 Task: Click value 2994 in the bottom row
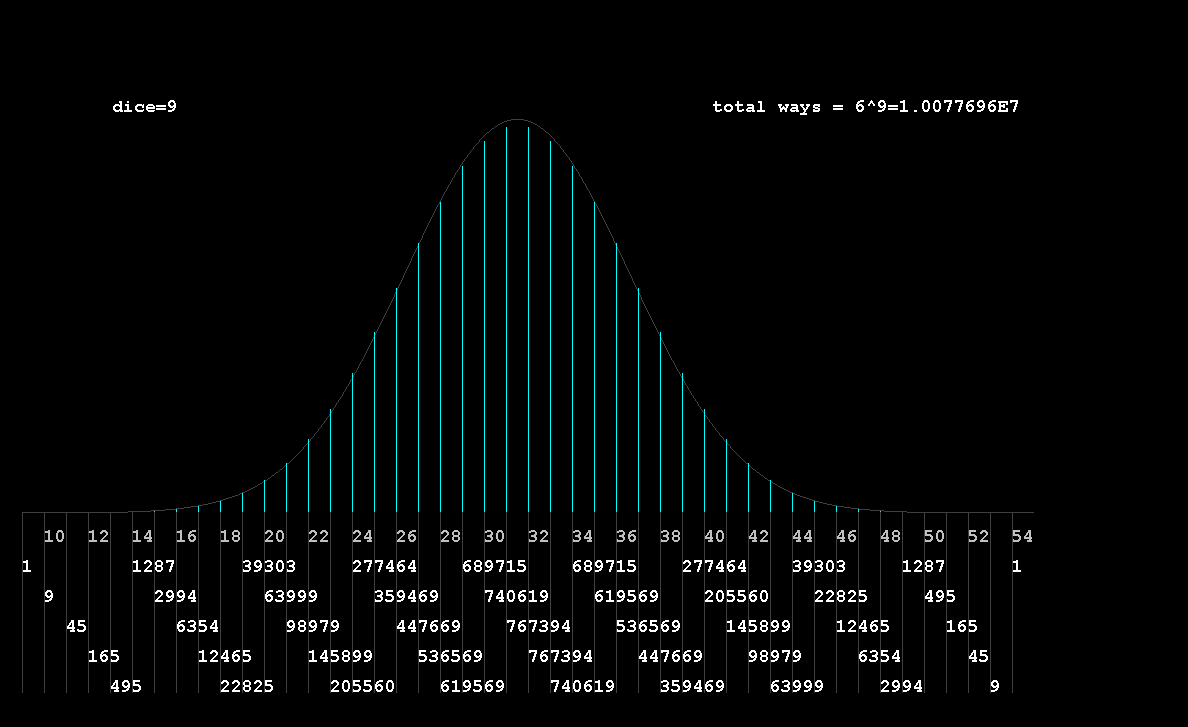[x=901, y=687]
